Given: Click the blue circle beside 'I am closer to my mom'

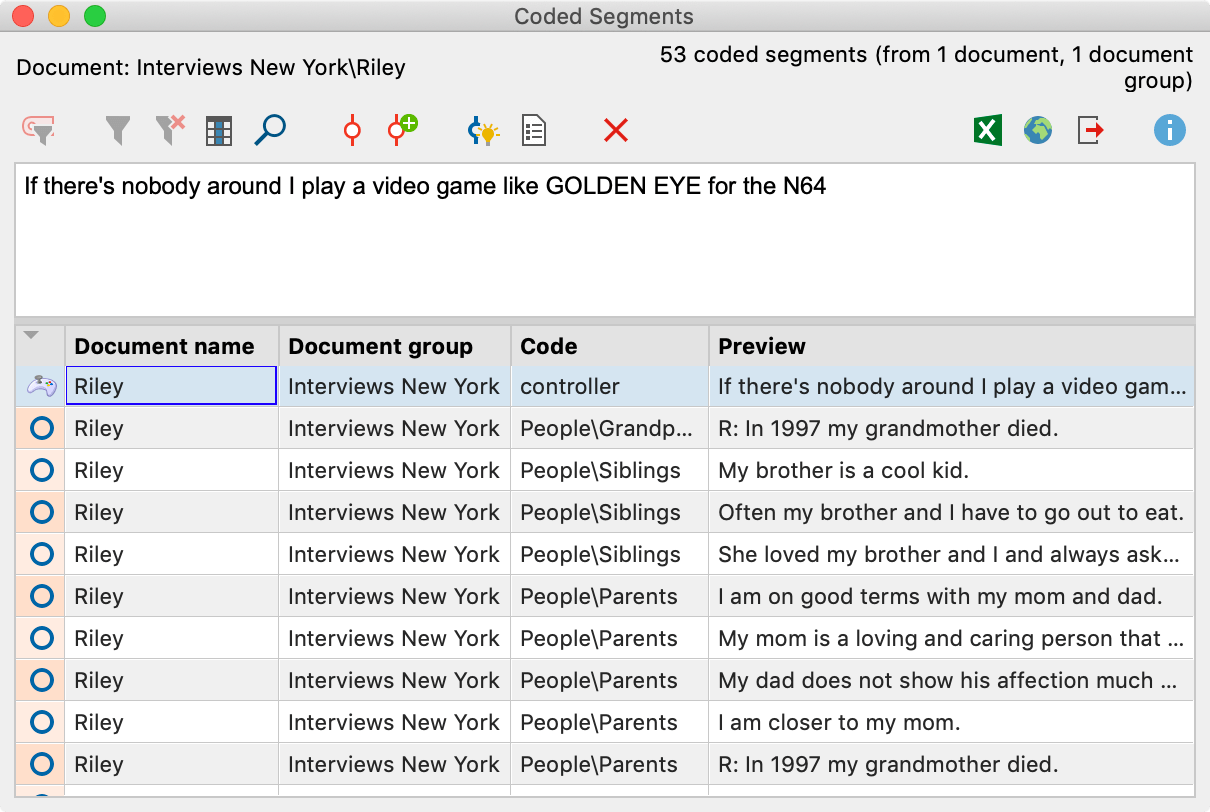Looking at the screenshot, I should (x=41, y=722).
